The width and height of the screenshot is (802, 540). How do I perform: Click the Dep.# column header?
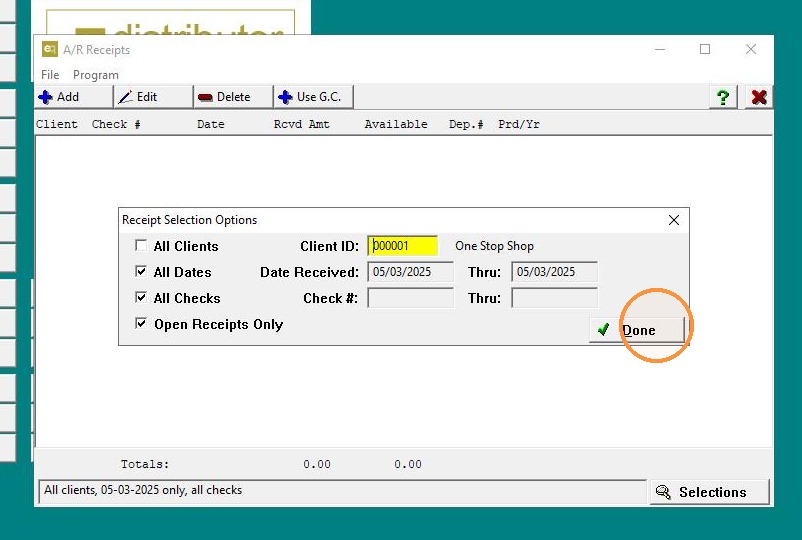pyautogui.click(x=466, y=124)
